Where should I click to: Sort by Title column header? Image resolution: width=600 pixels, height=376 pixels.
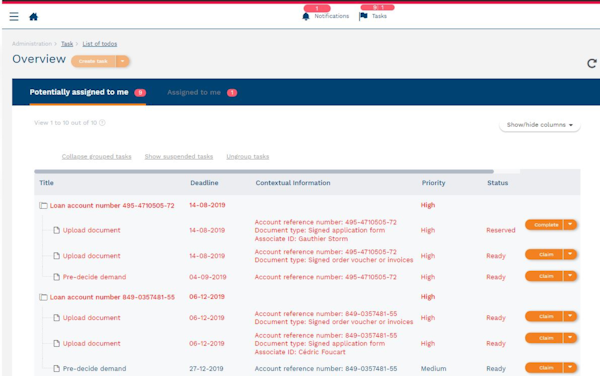pos(46,183)
